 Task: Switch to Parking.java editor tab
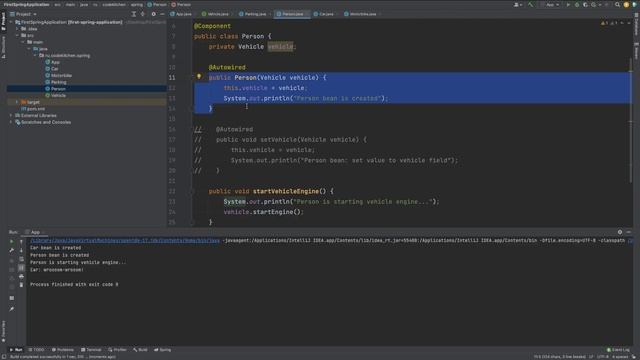[253, 14]
